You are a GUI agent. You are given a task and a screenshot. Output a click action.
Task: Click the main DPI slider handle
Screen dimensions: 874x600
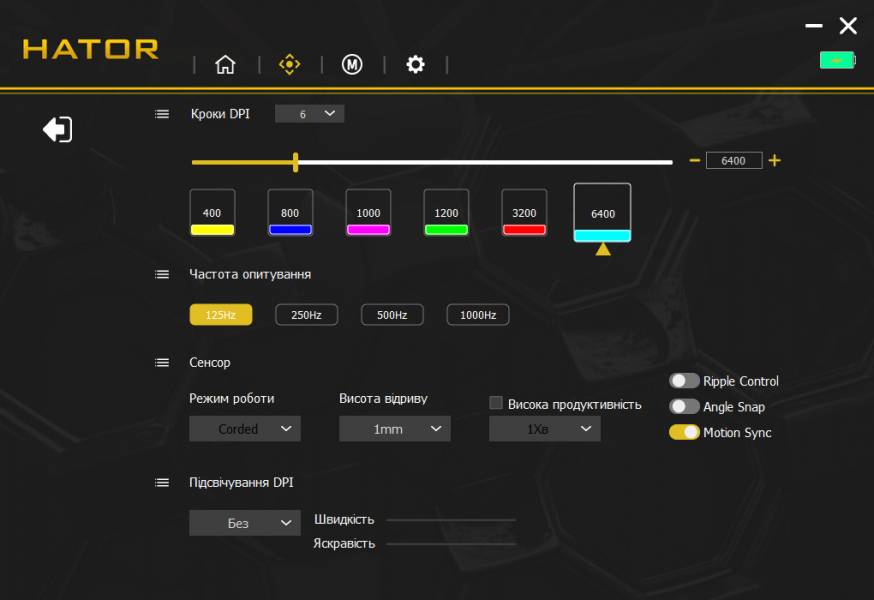pyautogui.click(x=295, y=162)
